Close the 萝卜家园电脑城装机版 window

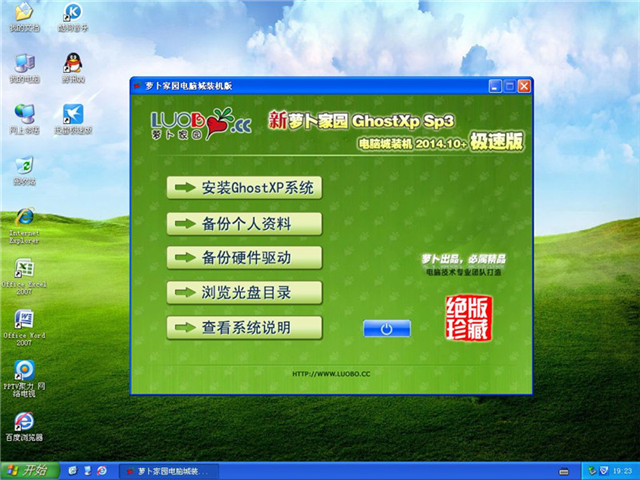point(524,86)
